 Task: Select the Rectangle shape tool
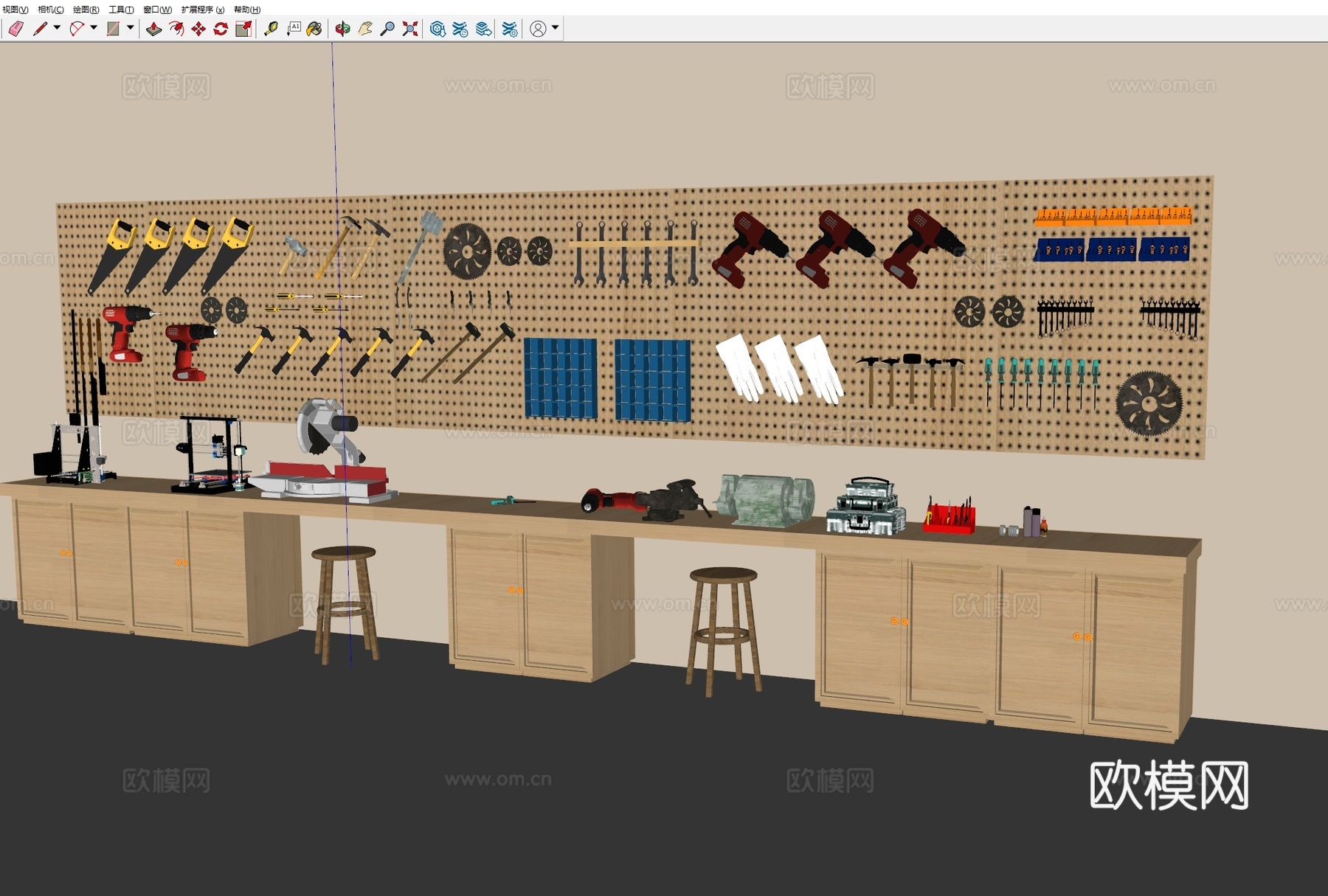tap(113, 29)
